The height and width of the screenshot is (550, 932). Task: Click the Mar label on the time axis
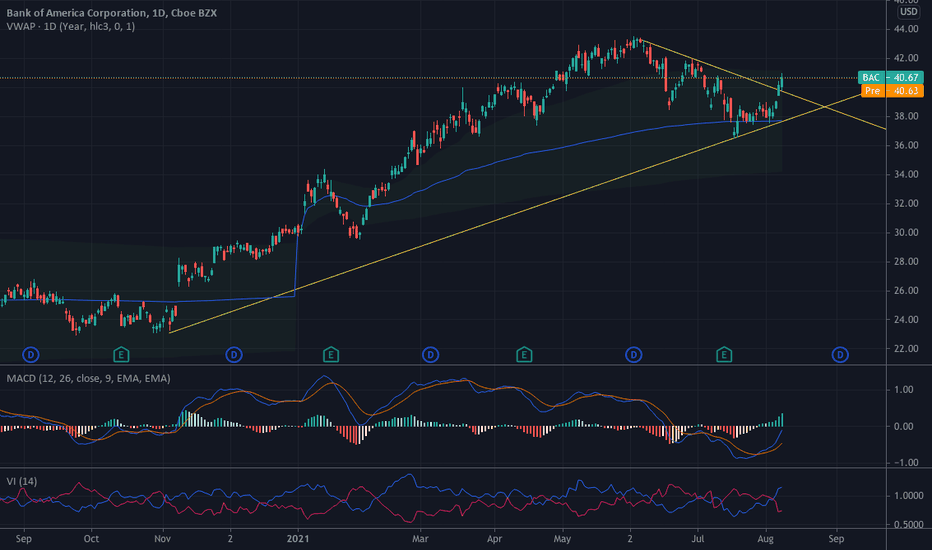click(x=420, y=539)
